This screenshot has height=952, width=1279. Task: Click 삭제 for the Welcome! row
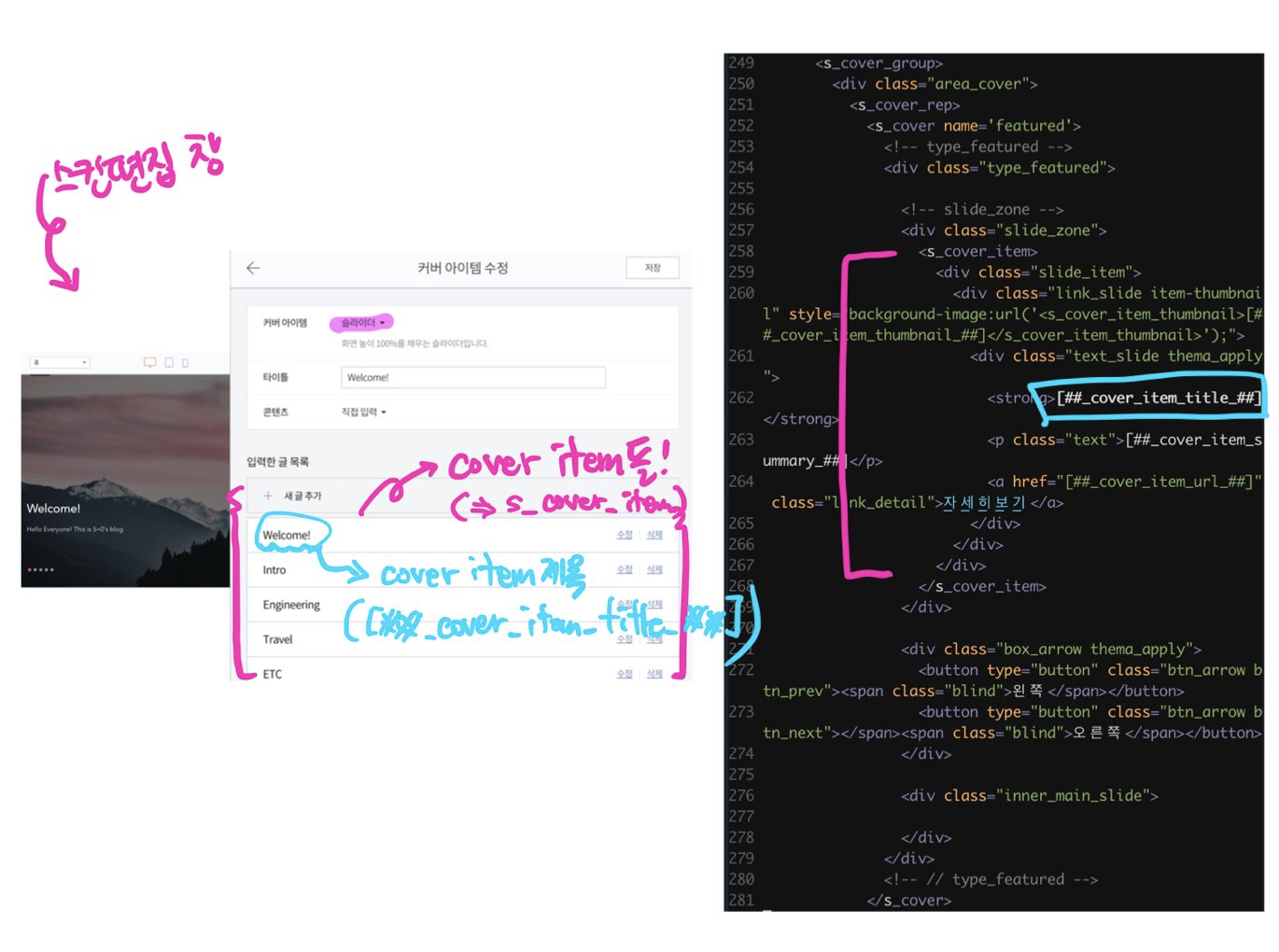[654, 535]
